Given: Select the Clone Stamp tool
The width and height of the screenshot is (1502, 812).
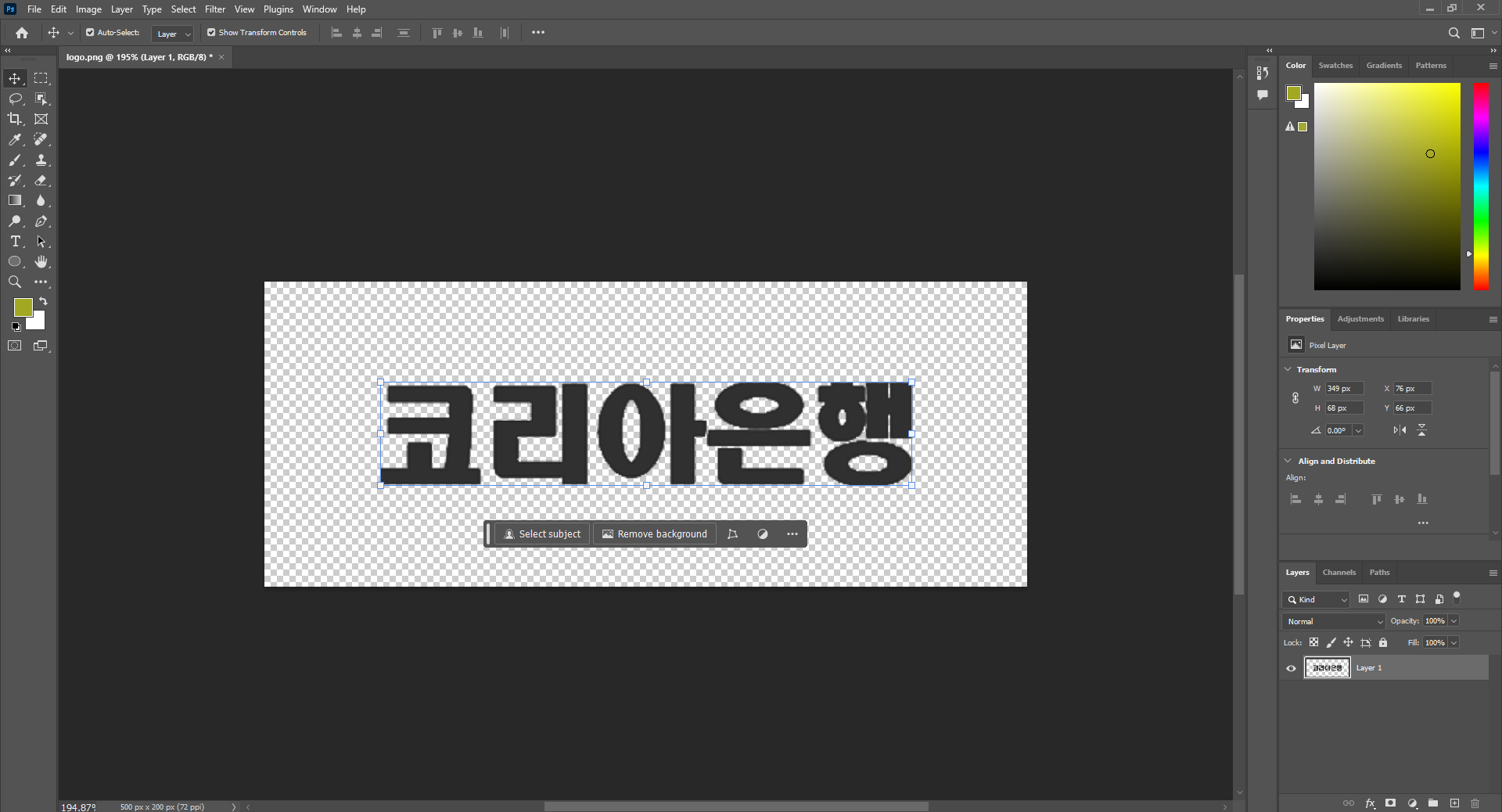Looking at the screenshot, I should click(41, 160).
